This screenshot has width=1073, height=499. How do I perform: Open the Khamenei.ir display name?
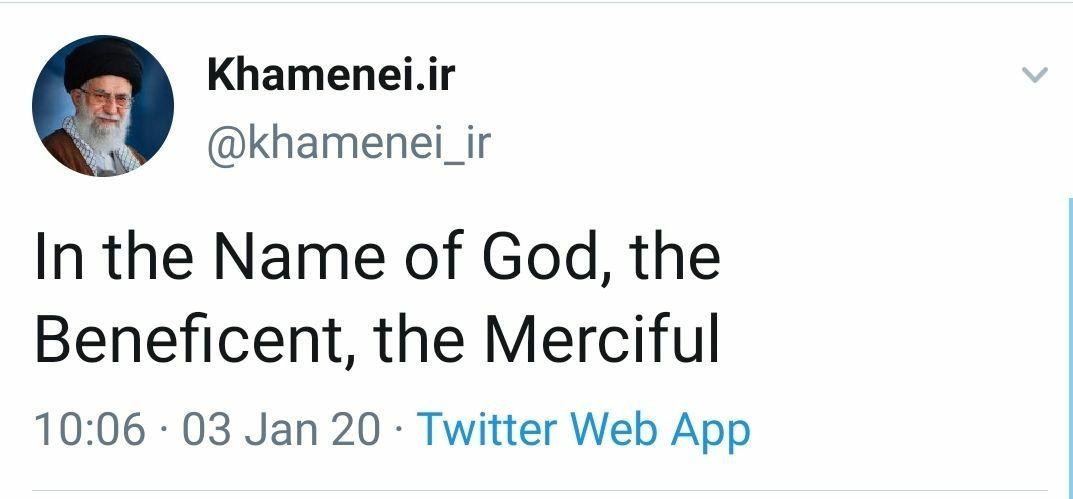click(x=331, y=75)
